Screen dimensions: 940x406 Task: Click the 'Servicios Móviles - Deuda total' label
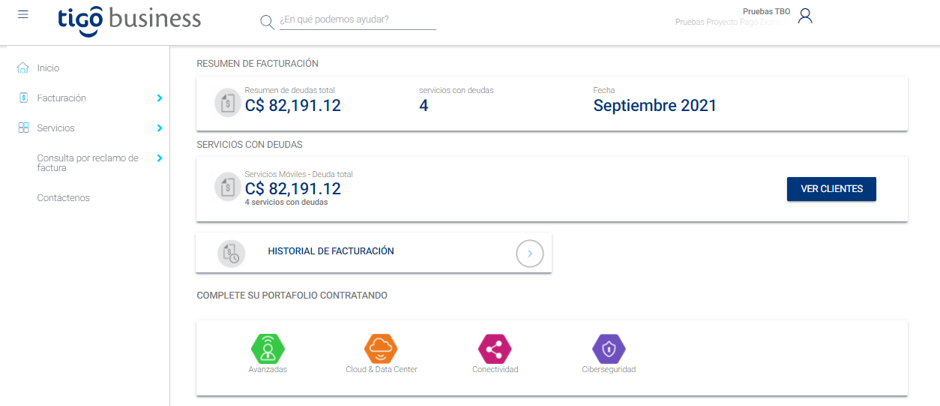299,175
